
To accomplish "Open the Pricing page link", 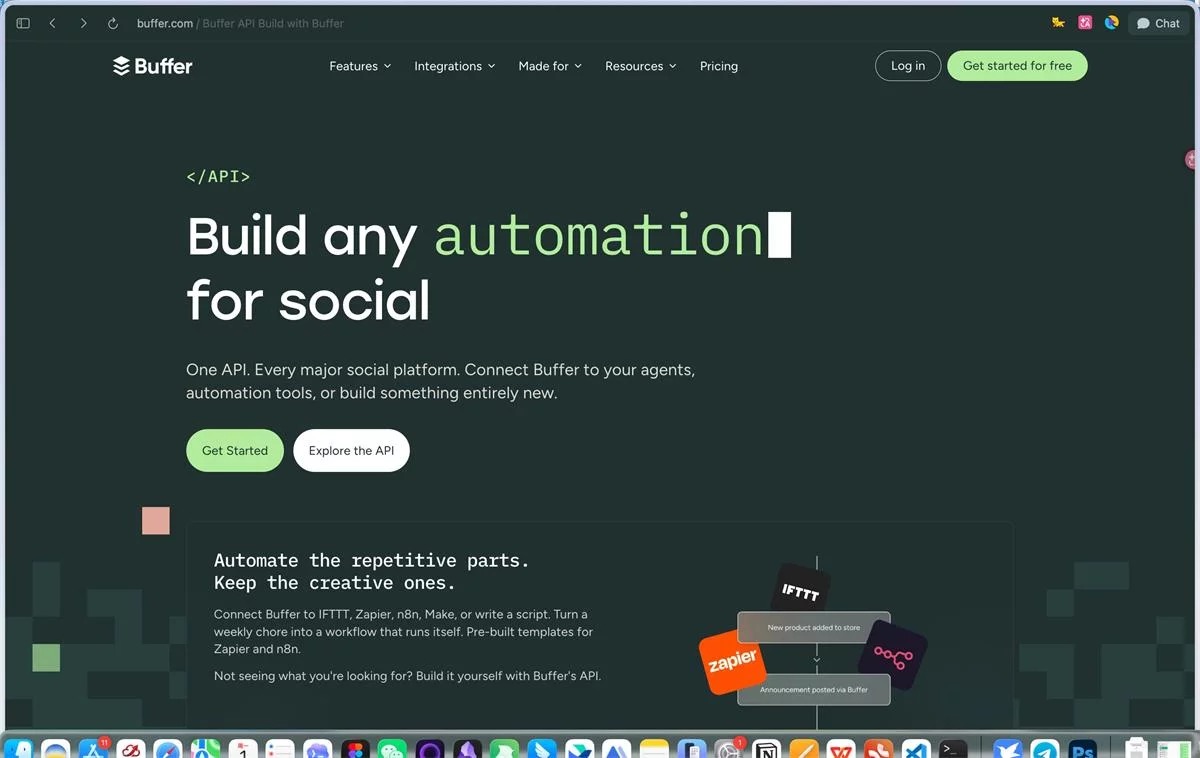I will [x=719, y=66].
